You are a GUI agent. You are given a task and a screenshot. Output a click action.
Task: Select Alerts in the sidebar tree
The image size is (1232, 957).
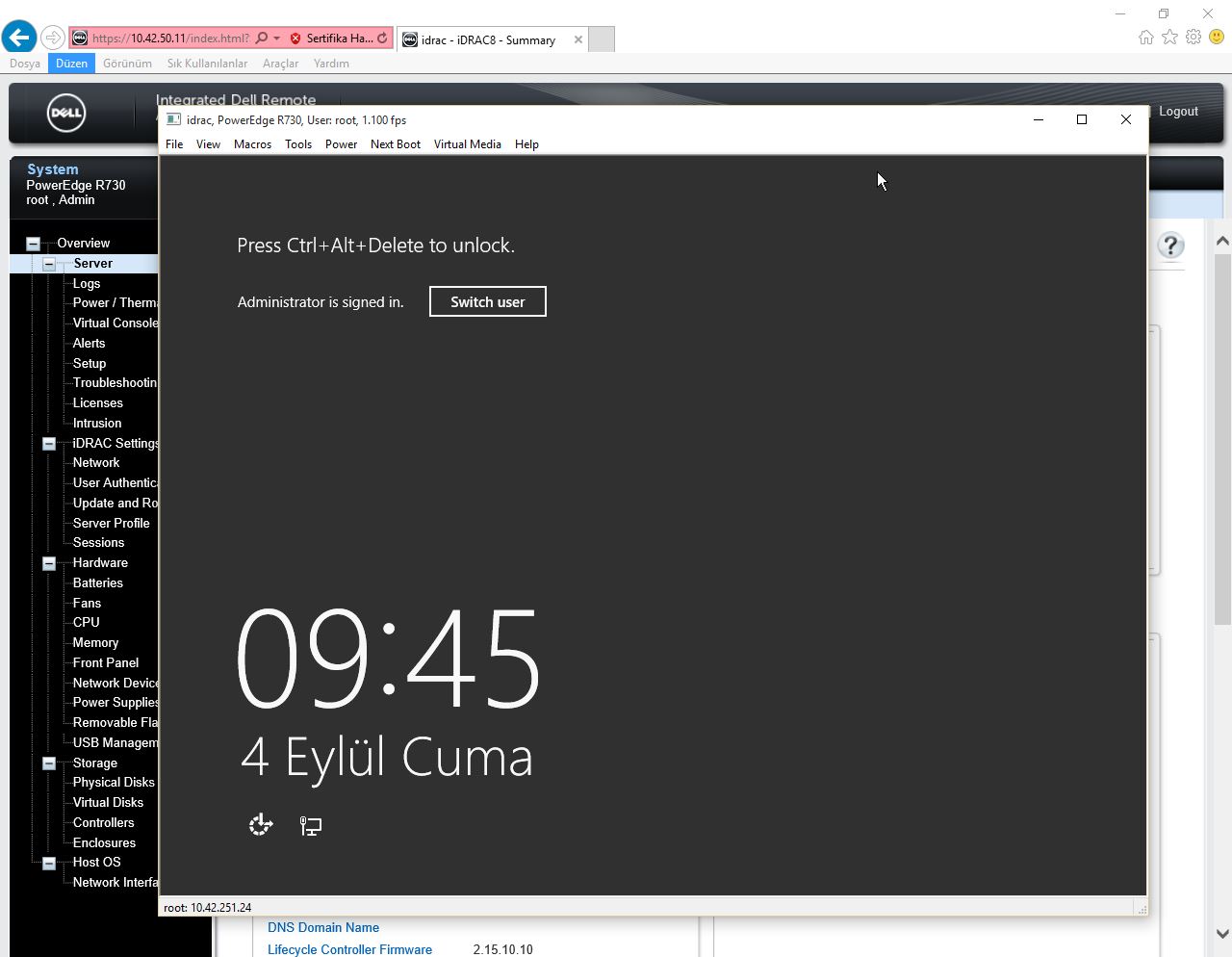(x=90, y=344)
